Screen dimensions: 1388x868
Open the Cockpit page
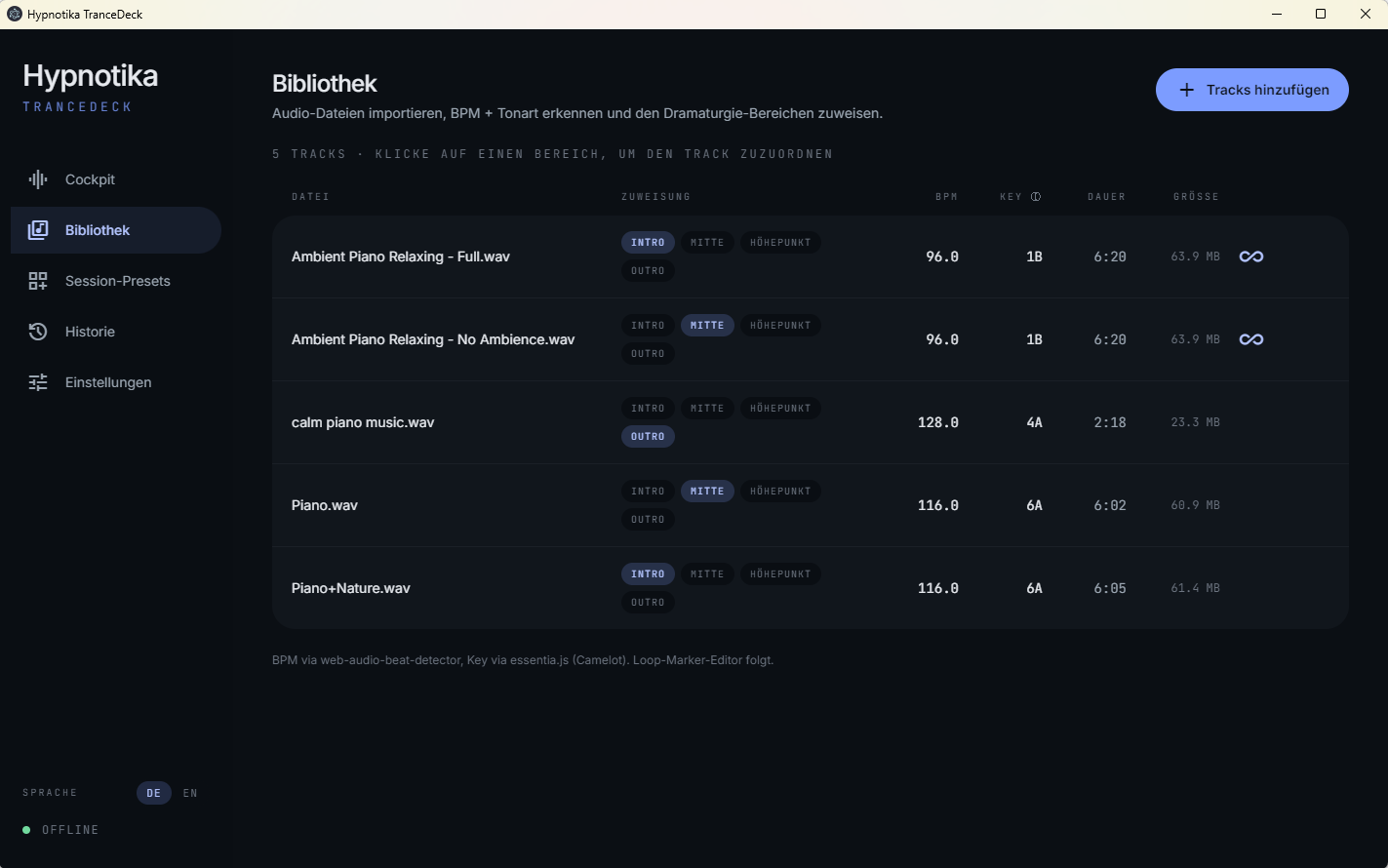pyautogui.click(x=116, y=179)
